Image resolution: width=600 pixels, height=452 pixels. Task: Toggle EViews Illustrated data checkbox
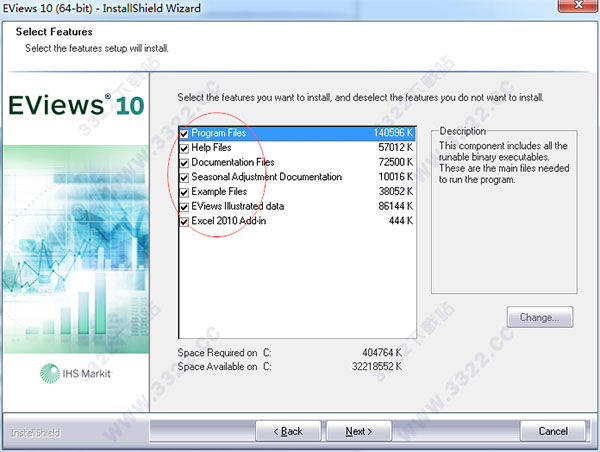click(x=184, y=207)
